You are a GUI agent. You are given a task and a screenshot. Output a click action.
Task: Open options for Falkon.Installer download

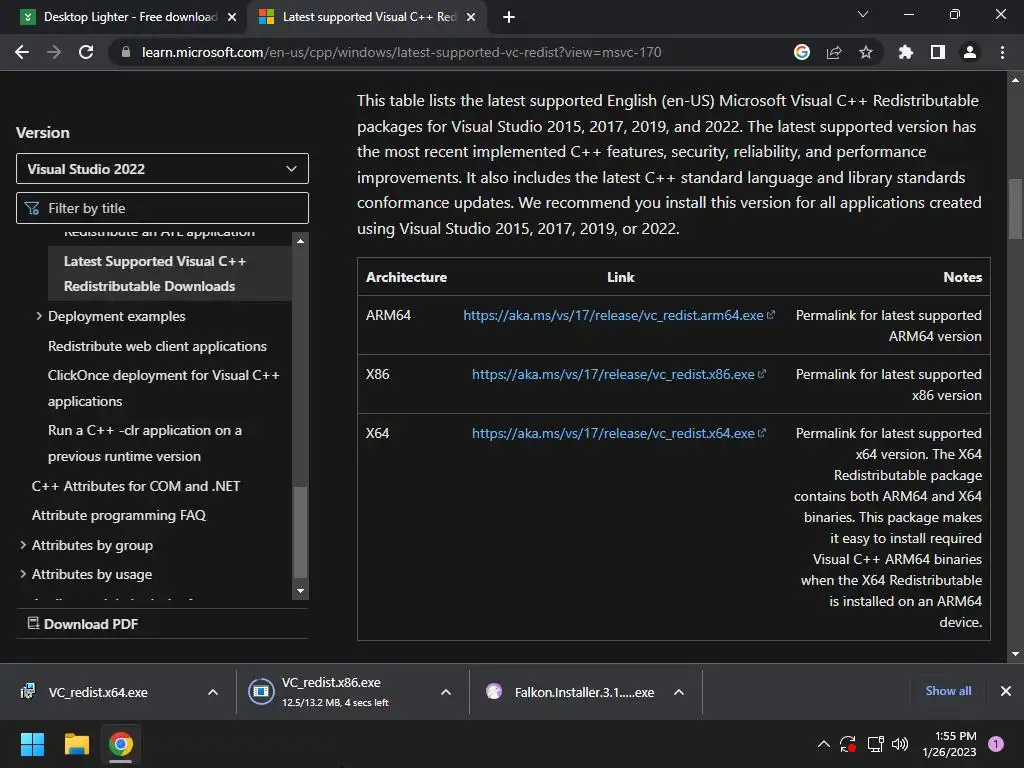pyautogui.click(x=679, y=692)
